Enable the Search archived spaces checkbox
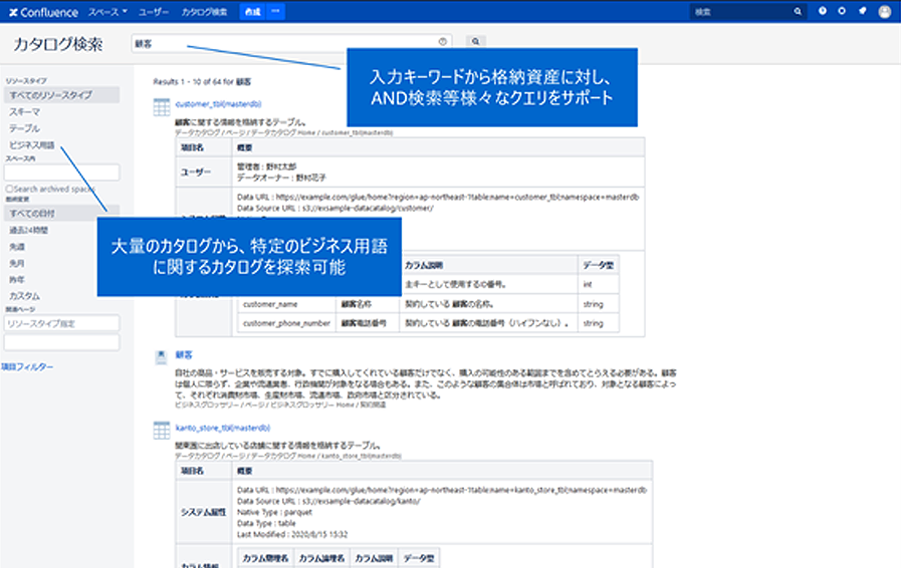Screen dimensions: 901x568 point(9,188)
